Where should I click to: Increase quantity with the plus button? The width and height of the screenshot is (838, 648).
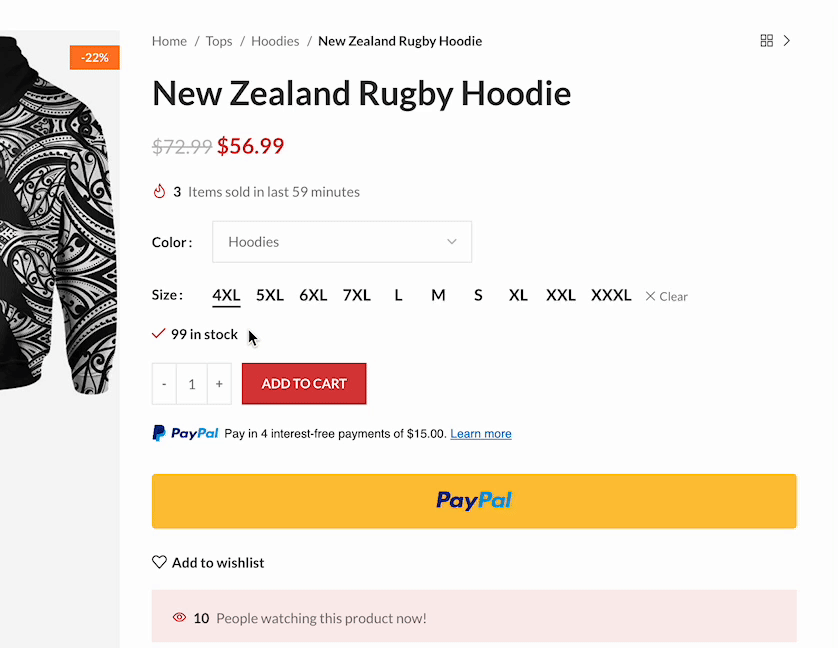tap(219, 384)
